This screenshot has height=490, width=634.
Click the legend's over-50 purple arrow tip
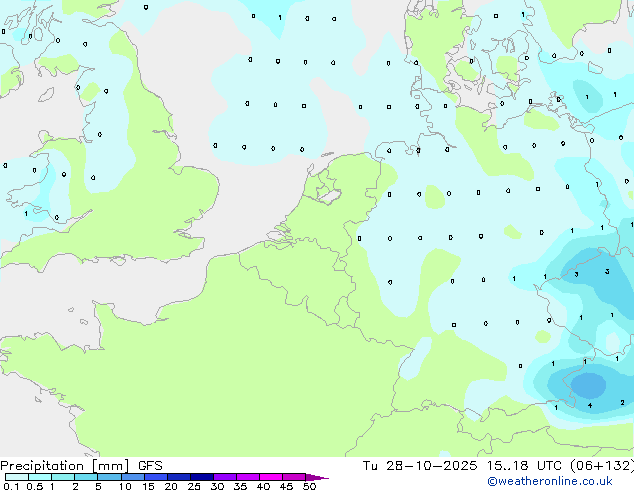point(317,477)
